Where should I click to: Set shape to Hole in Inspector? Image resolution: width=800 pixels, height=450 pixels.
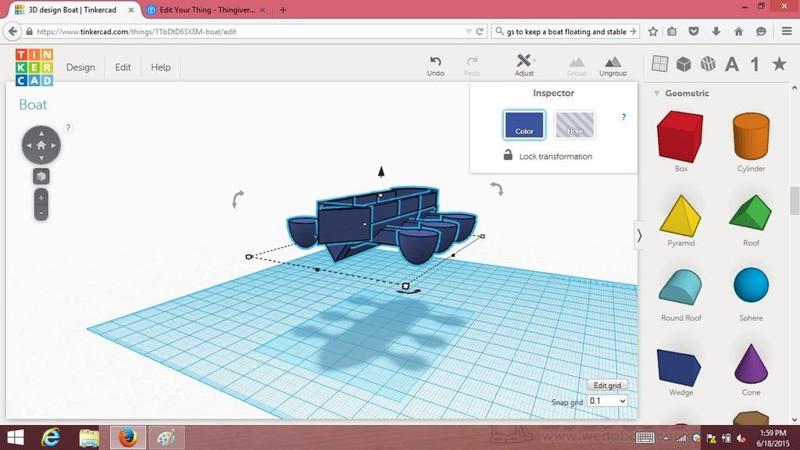coord(574,125)
